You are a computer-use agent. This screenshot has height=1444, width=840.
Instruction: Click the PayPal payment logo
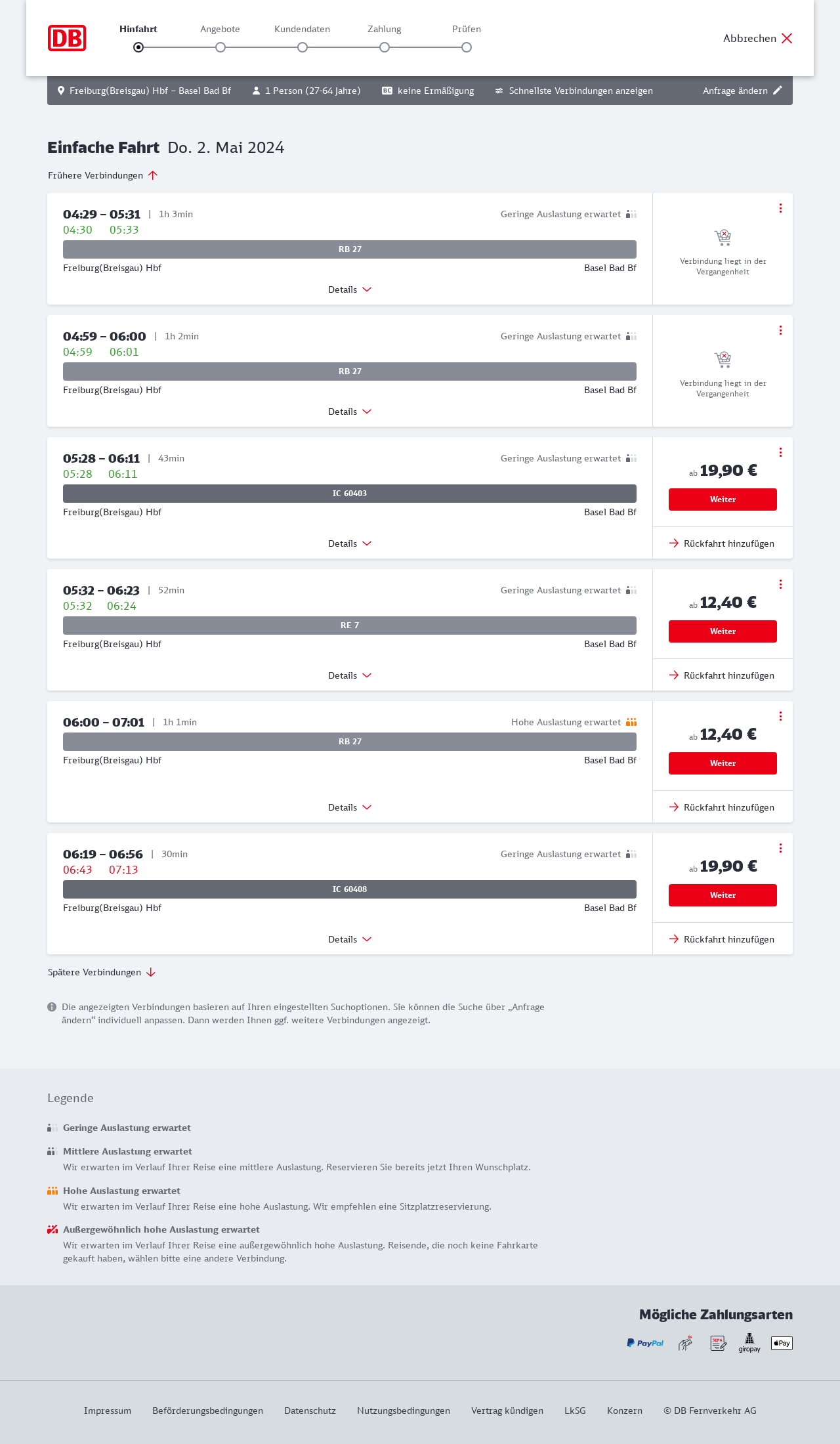coord(645,1343)
